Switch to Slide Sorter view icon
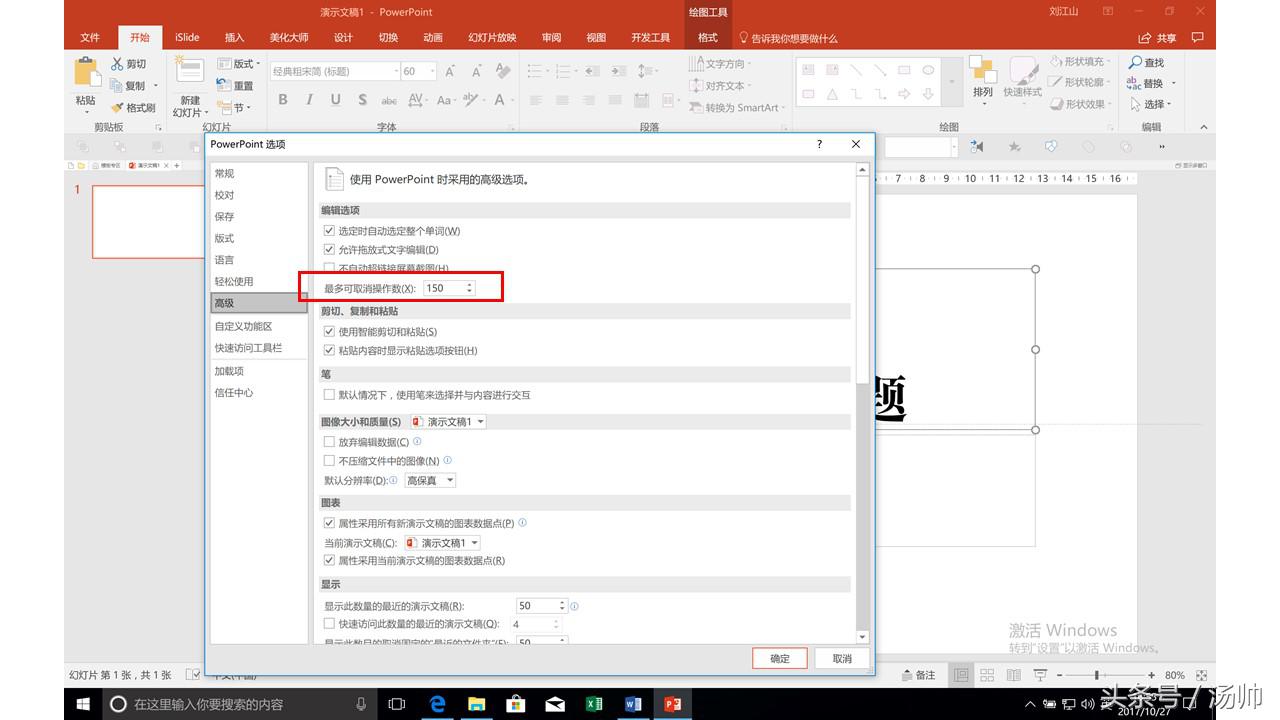The height and width of the screenshot is (720, 1280). [x=987, y=675]
